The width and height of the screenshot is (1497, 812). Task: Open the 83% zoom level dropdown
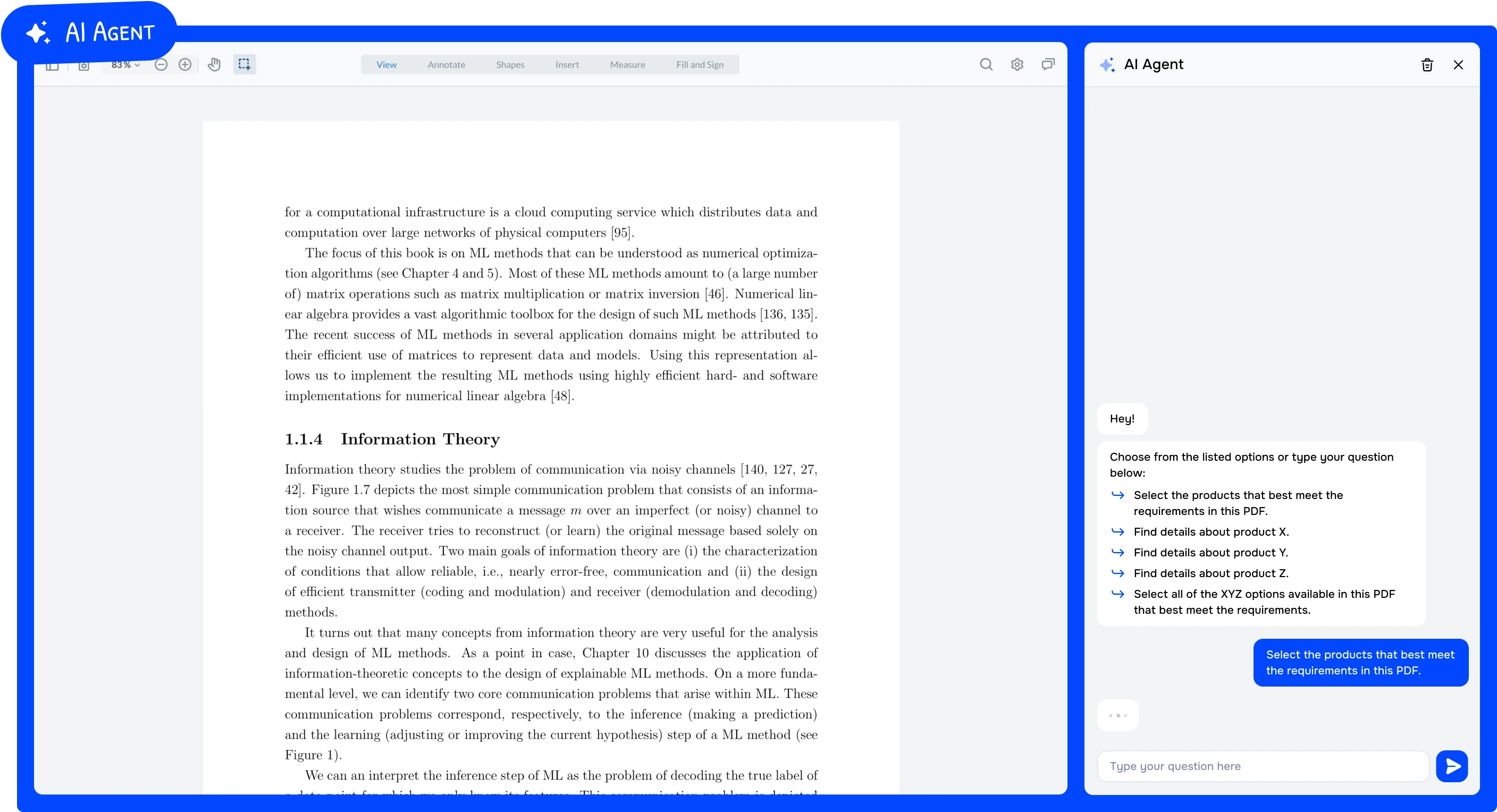pos(125,64)
